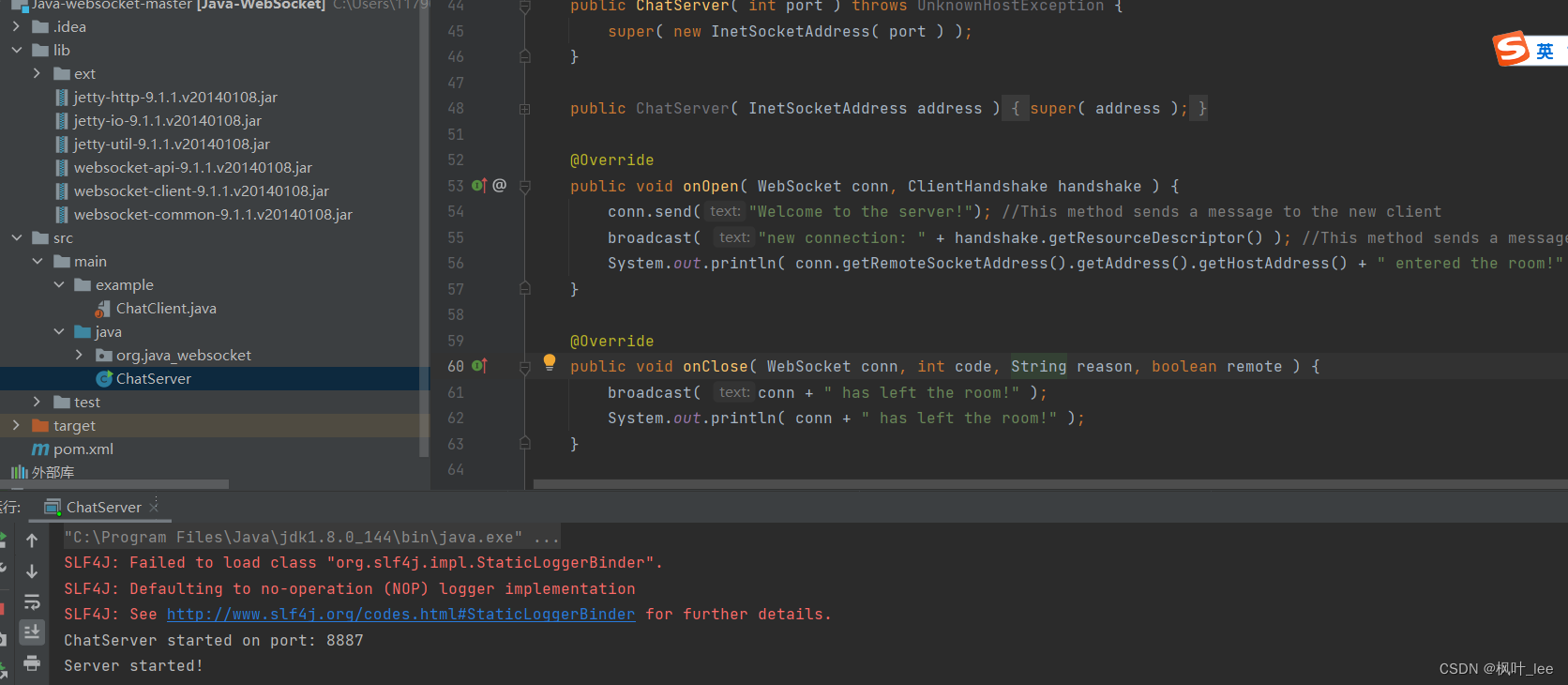The width and height of the screenshot is (1568, 685).
Task: Click the override gutter icon on line 60
Action: 479,366
